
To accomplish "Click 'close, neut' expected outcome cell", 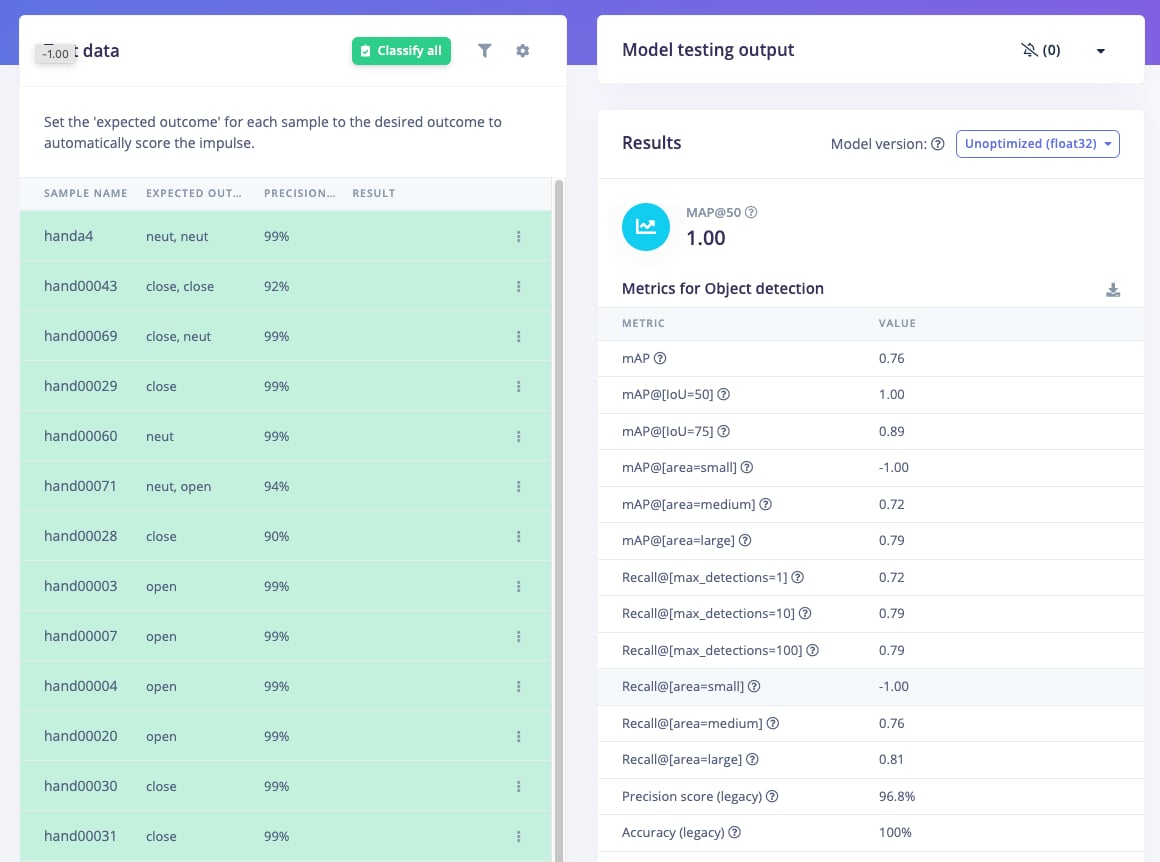I will coord(178,336).
